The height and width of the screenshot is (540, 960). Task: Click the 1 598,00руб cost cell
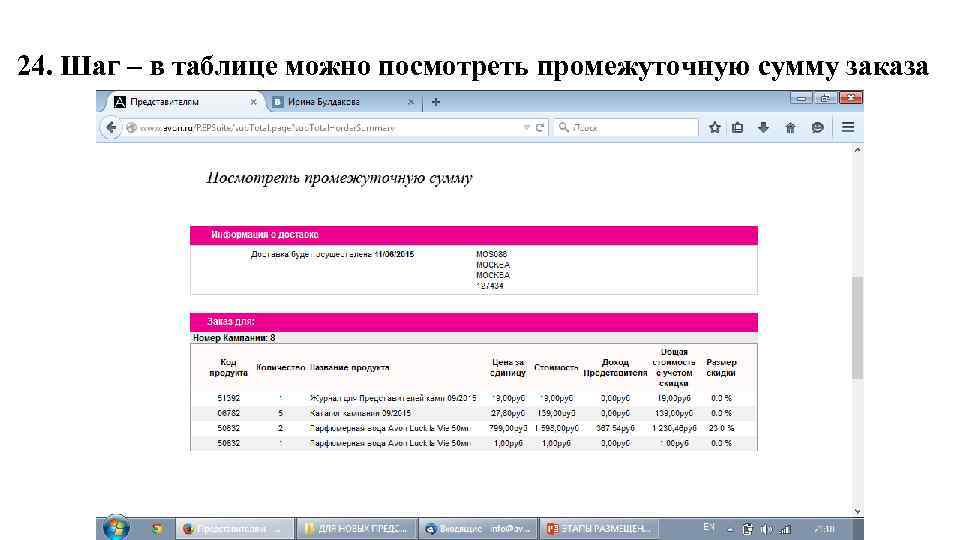[556, 428]
